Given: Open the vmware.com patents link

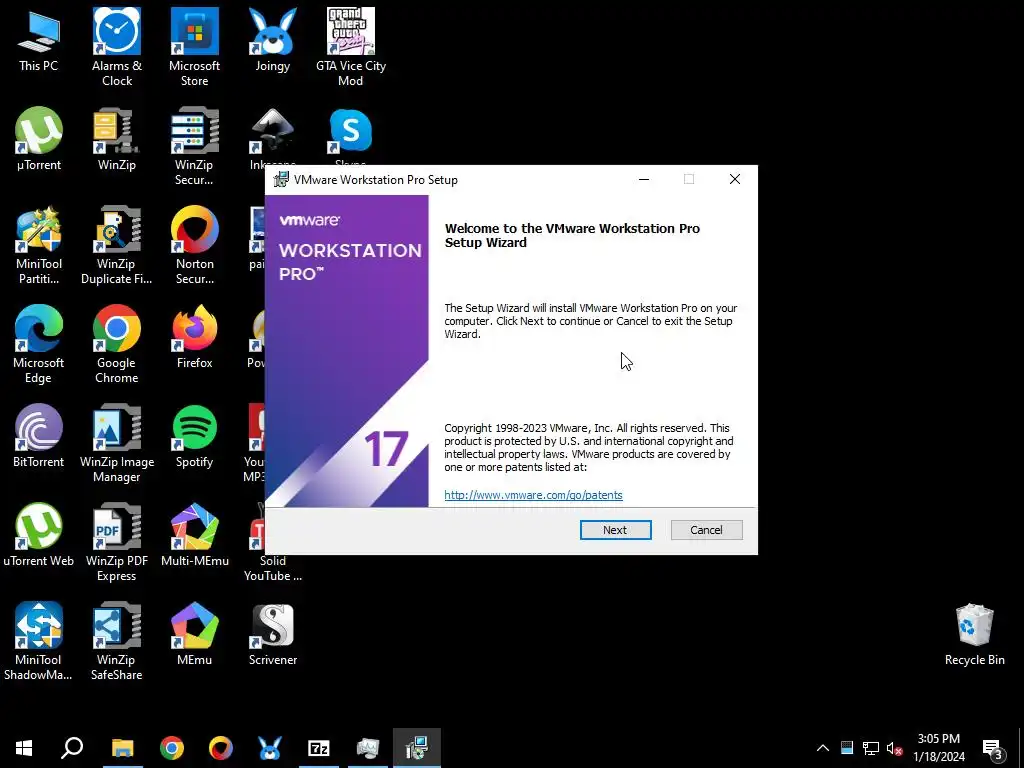Looking at the screenshot, I should (x=533, y=494).
